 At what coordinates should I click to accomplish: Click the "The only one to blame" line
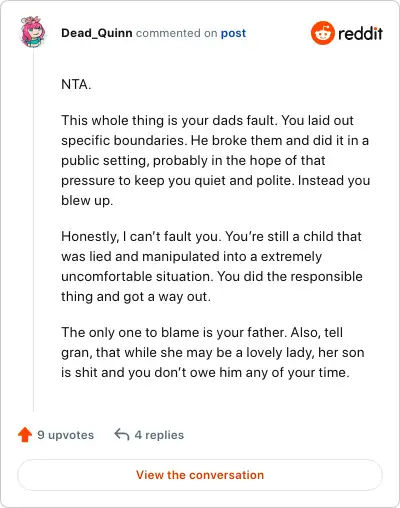coord(202,332)
